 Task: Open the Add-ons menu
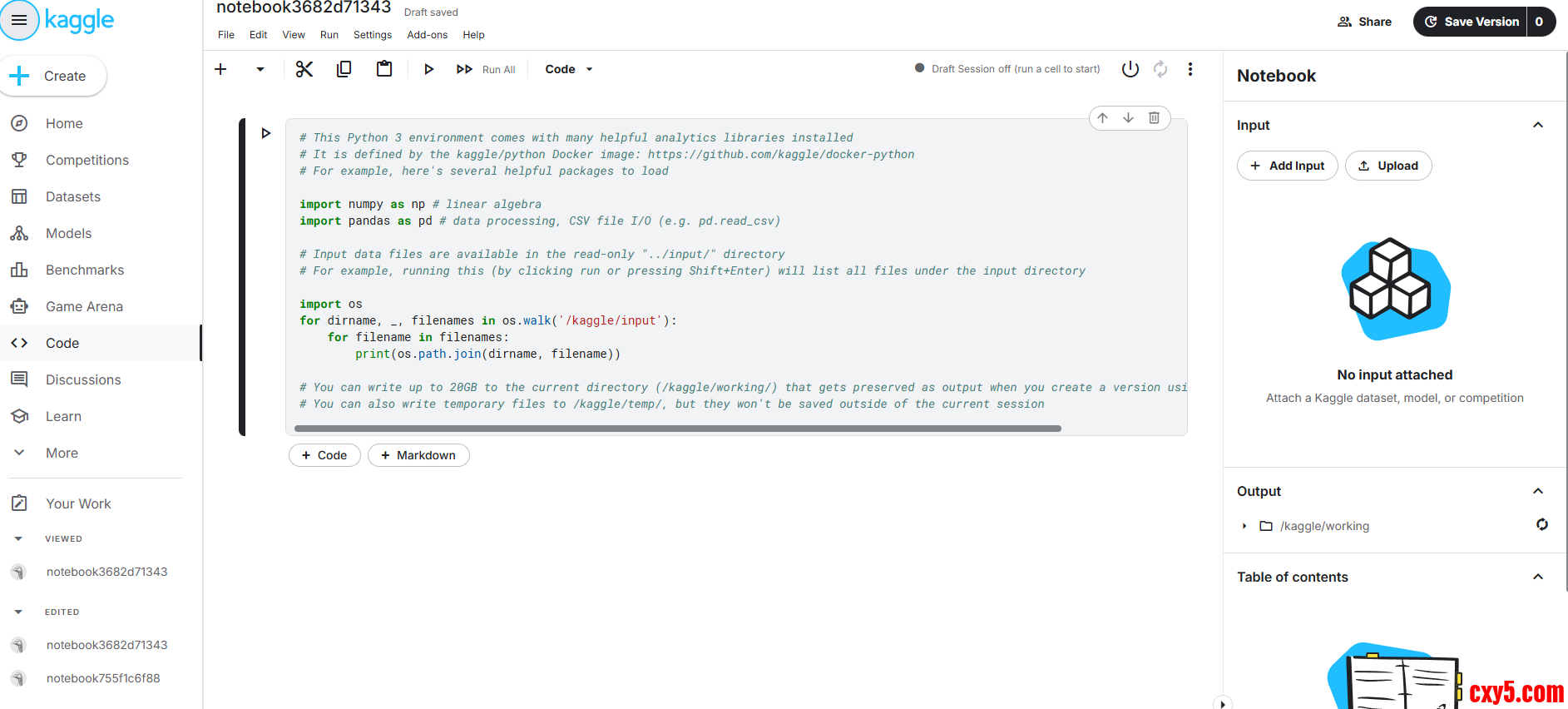coord(427,35)
